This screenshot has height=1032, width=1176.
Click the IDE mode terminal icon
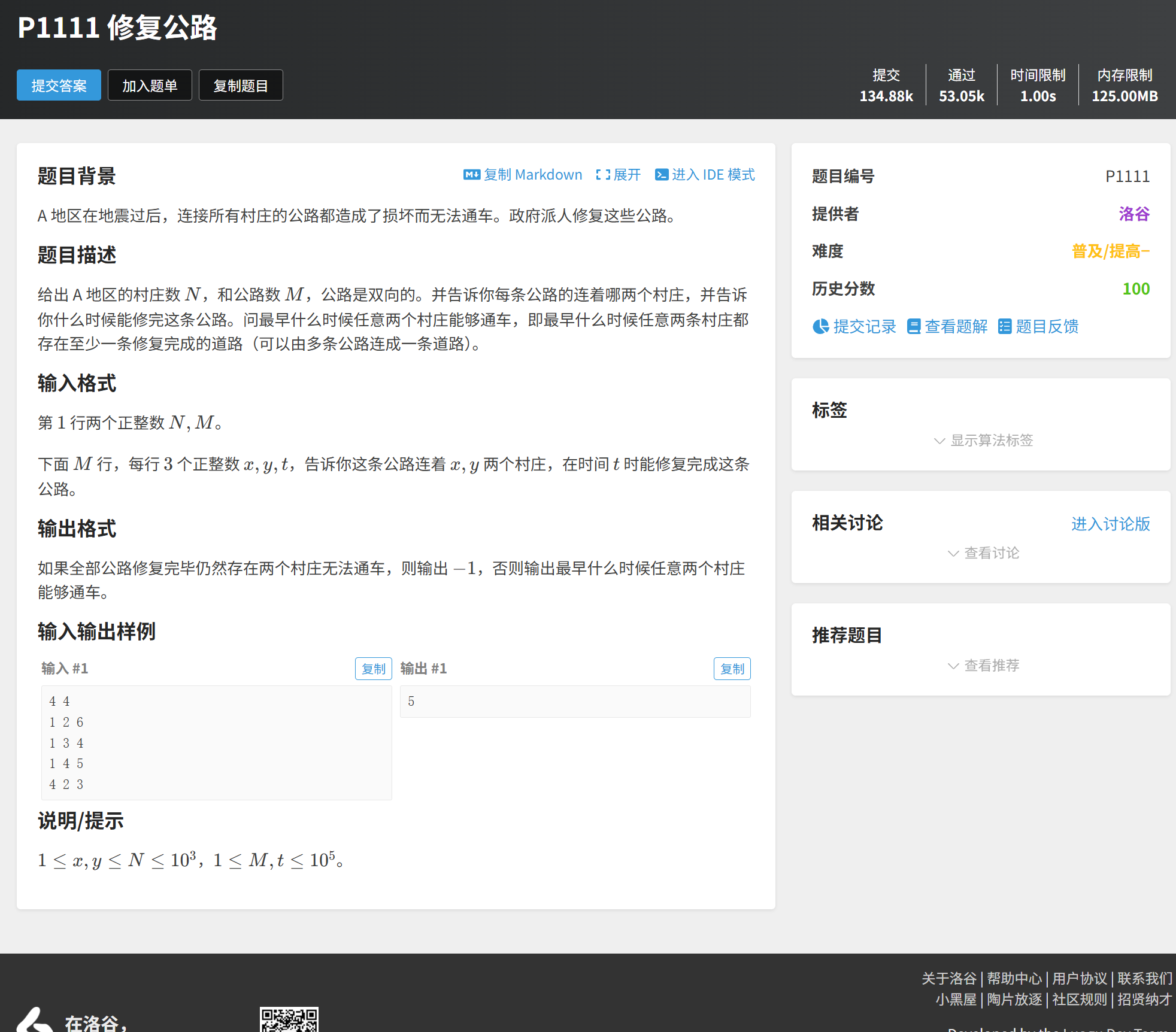coord(662,175)
